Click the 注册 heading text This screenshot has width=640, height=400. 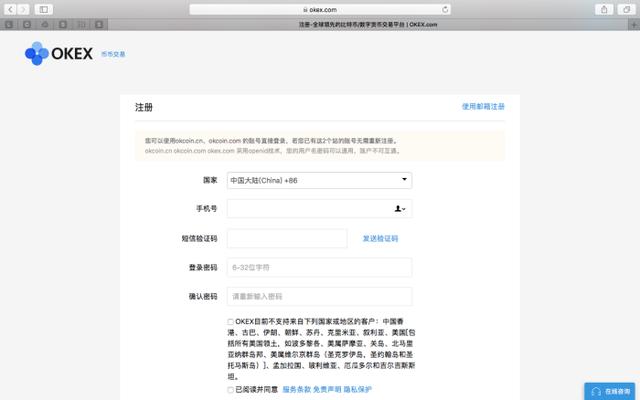click(x=144, y=107)
